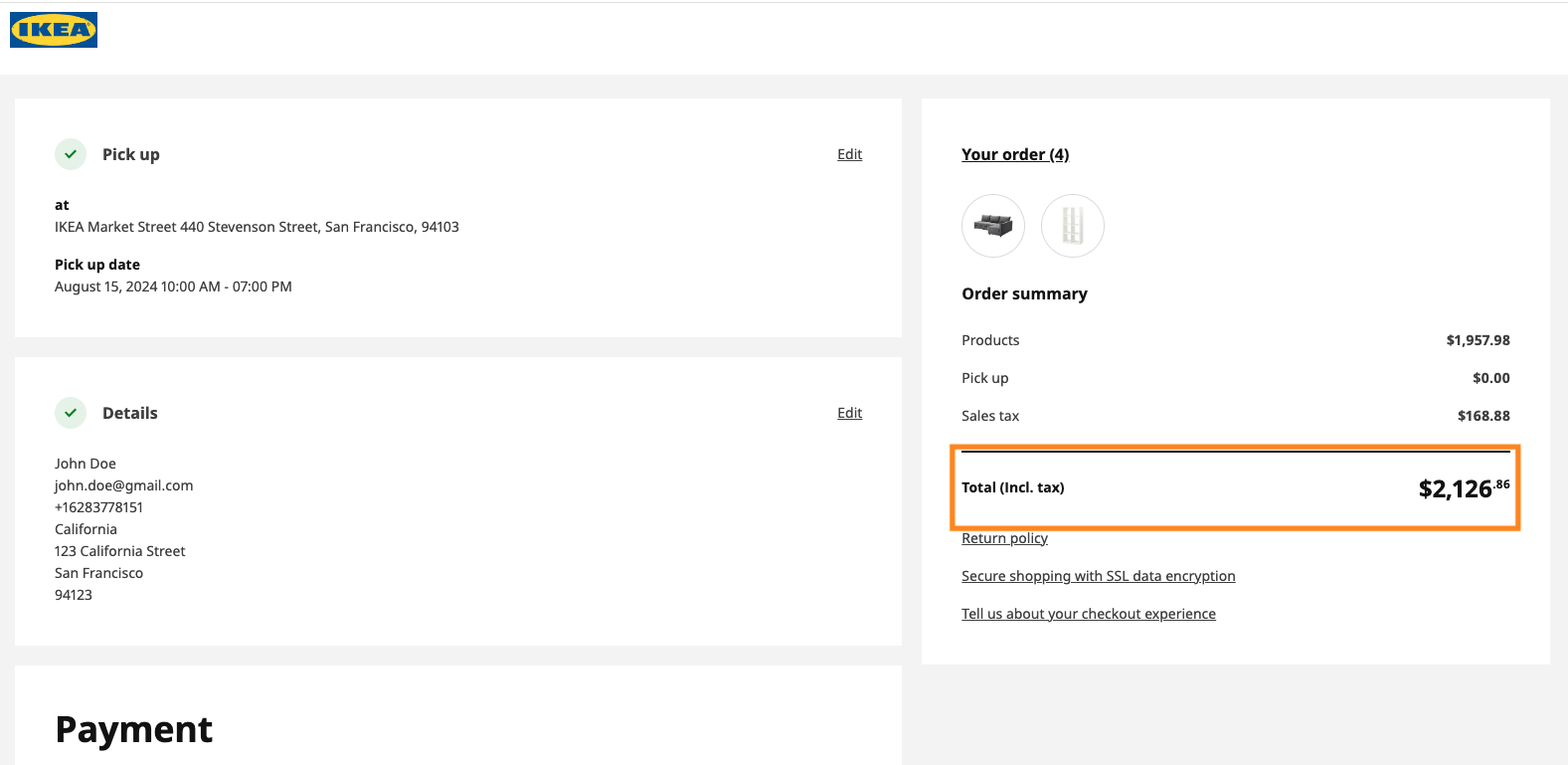This screenshot has width=1568, height=765.
Task: Edit the Pick up section
Action: point(849,154)
